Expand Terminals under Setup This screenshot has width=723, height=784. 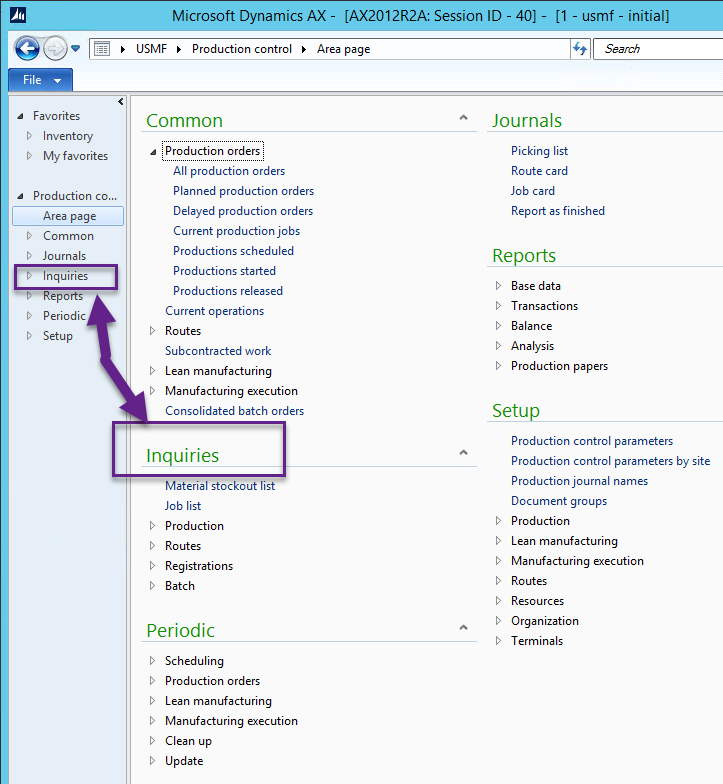tap(498, 640)
